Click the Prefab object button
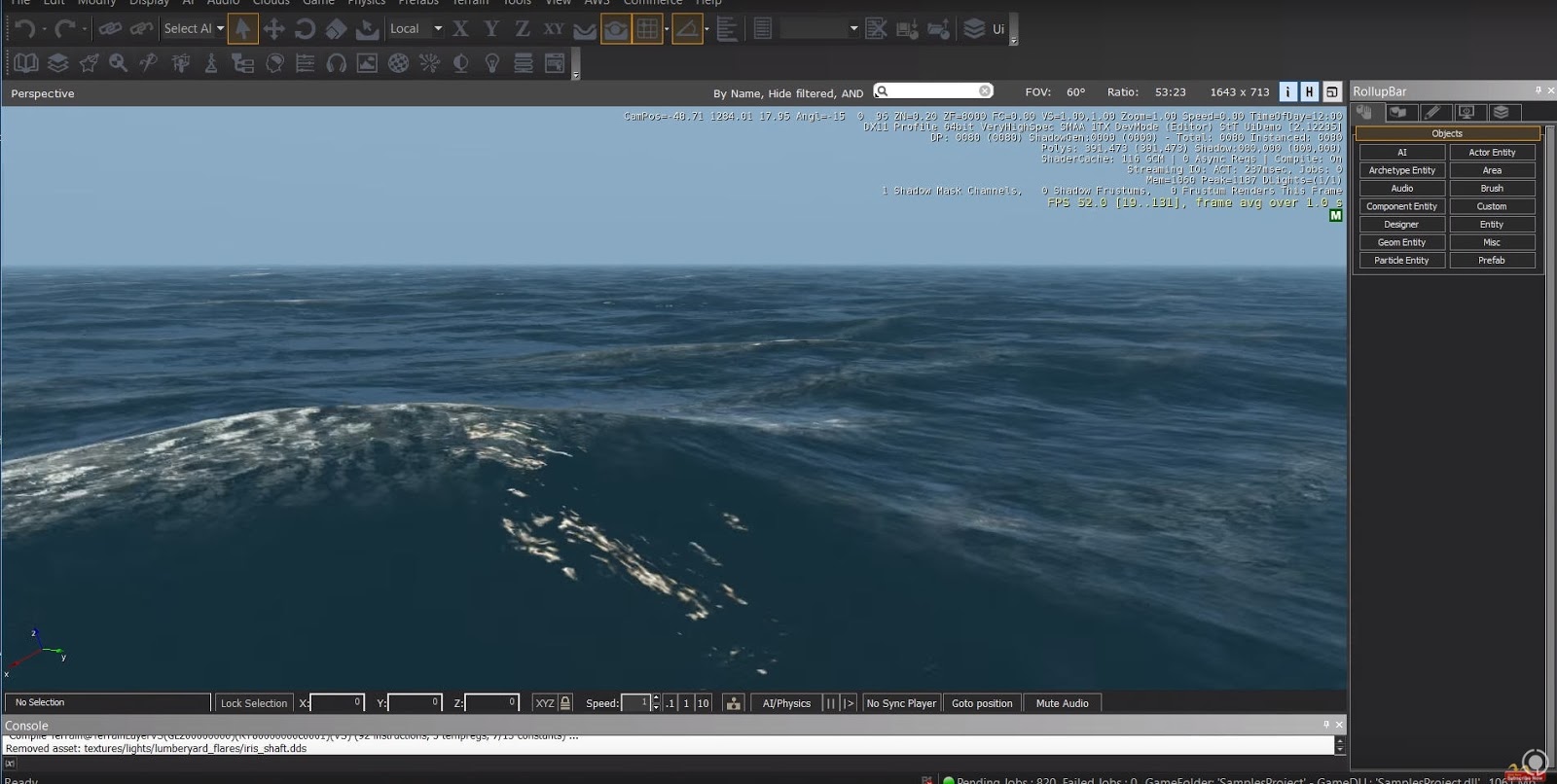The width and height of the screenshot is (1557, 784). click(1492, 261)
